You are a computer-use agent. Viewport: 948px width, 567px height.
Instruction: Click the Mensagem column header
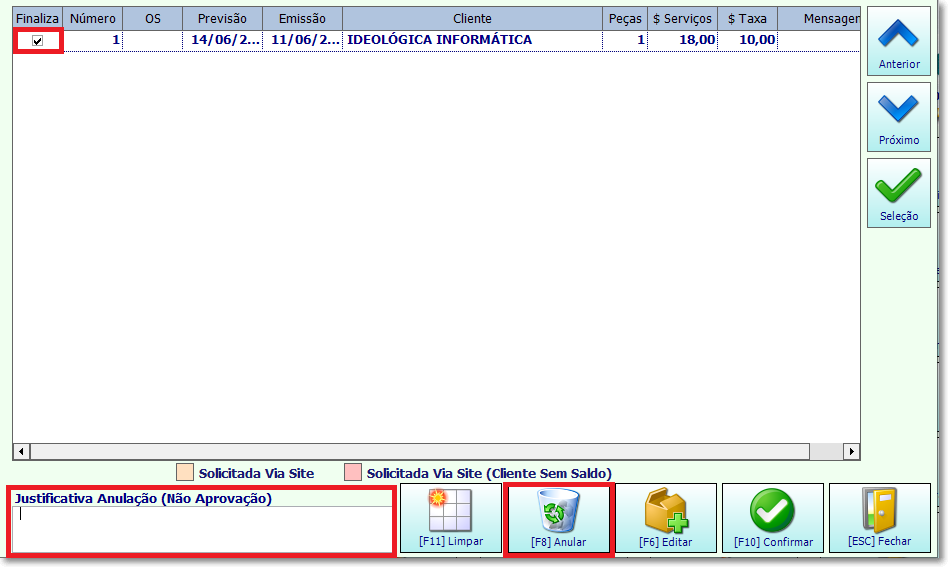pos(819,19)
